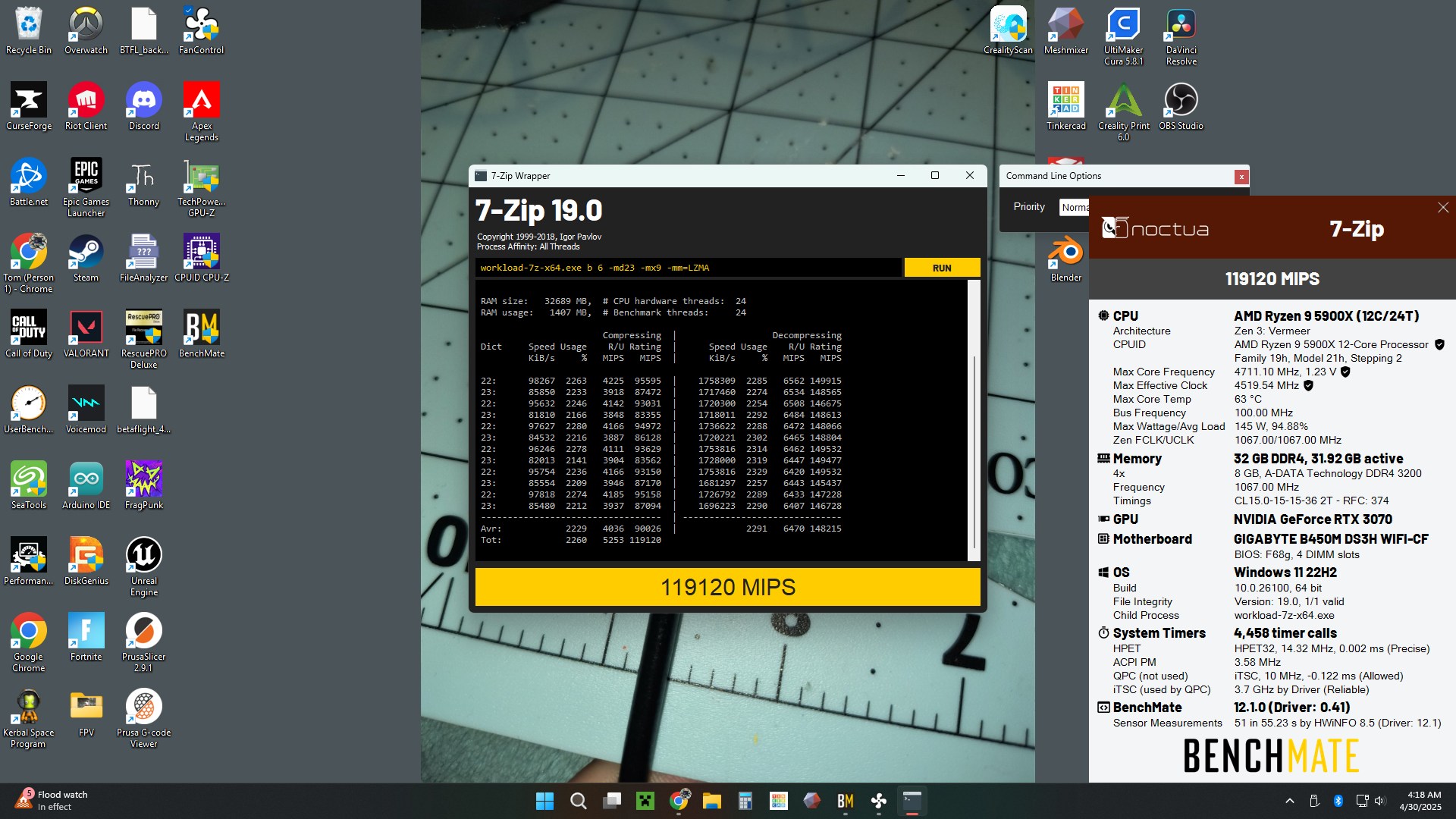The height and width of the screenshot is (819, 1456).
Task: Launch Riot Client from desktop
Action: (86, 108)
